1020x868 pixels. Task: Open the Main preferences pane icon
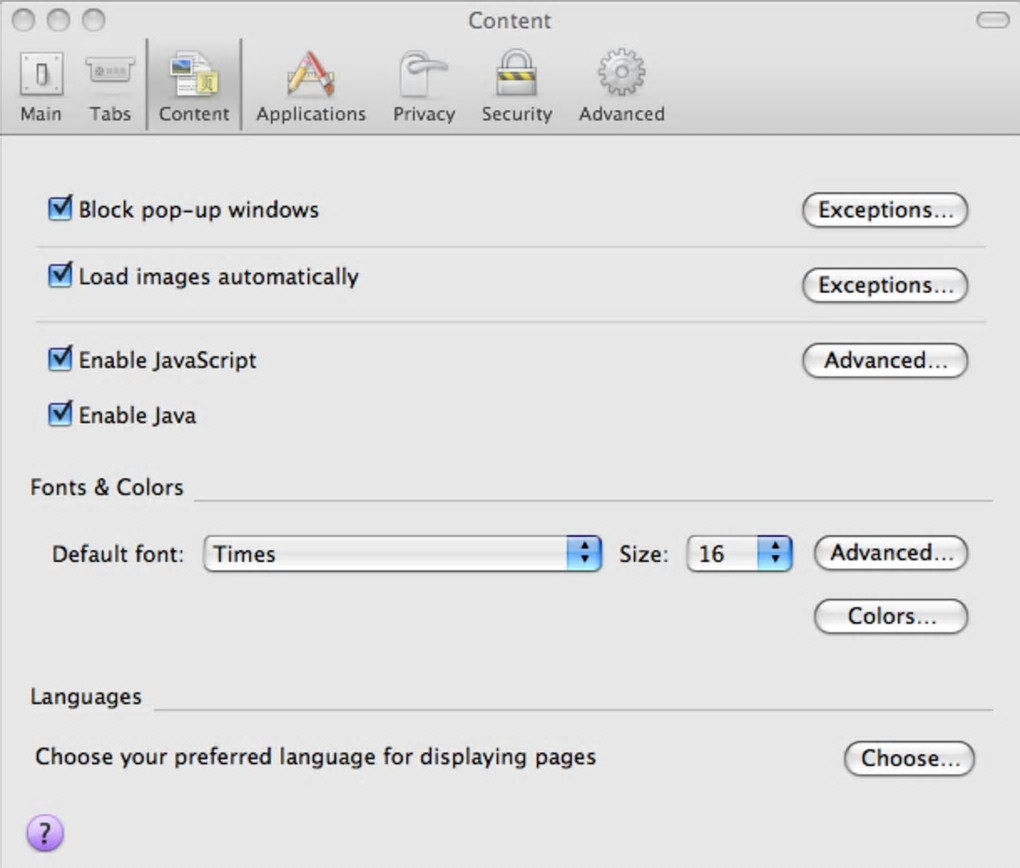point(41,76)
